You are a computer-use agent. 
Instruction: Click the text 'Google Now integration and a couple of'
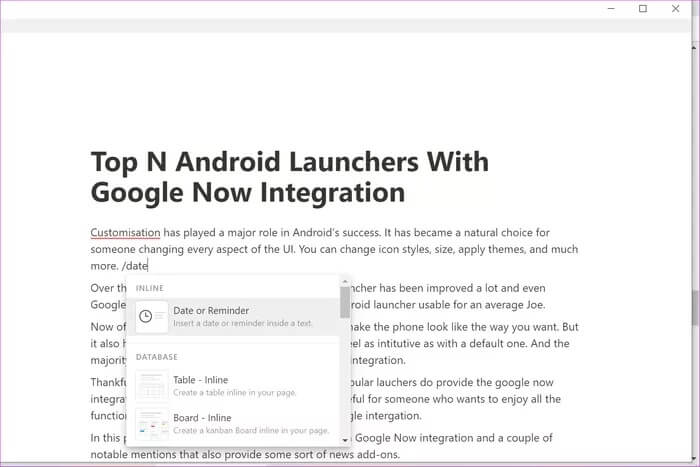click(454, 438)
